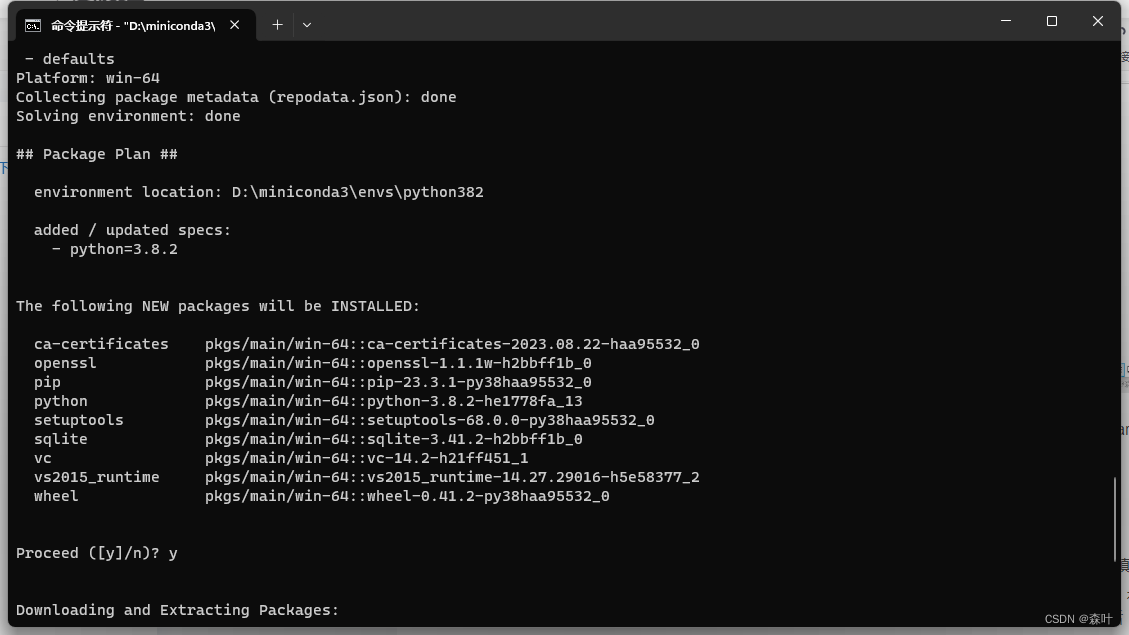Open the tab profile dropdown chevron
Screen dimensions: 1129x635
307,25
